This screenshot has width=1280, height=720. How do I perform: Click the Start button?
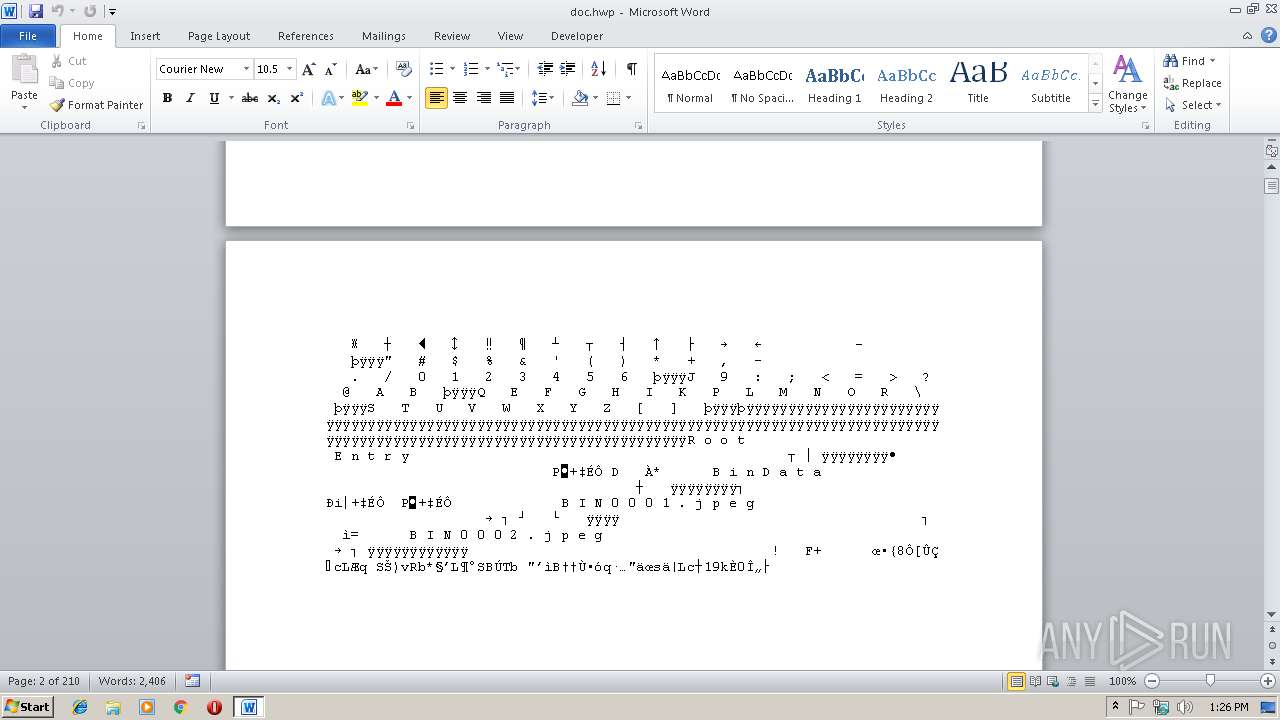tap(27, 706)
